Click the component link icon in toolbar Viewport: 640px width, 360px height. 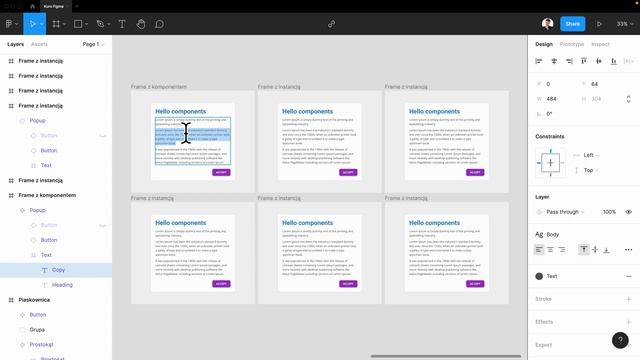(x=331, y=24)
